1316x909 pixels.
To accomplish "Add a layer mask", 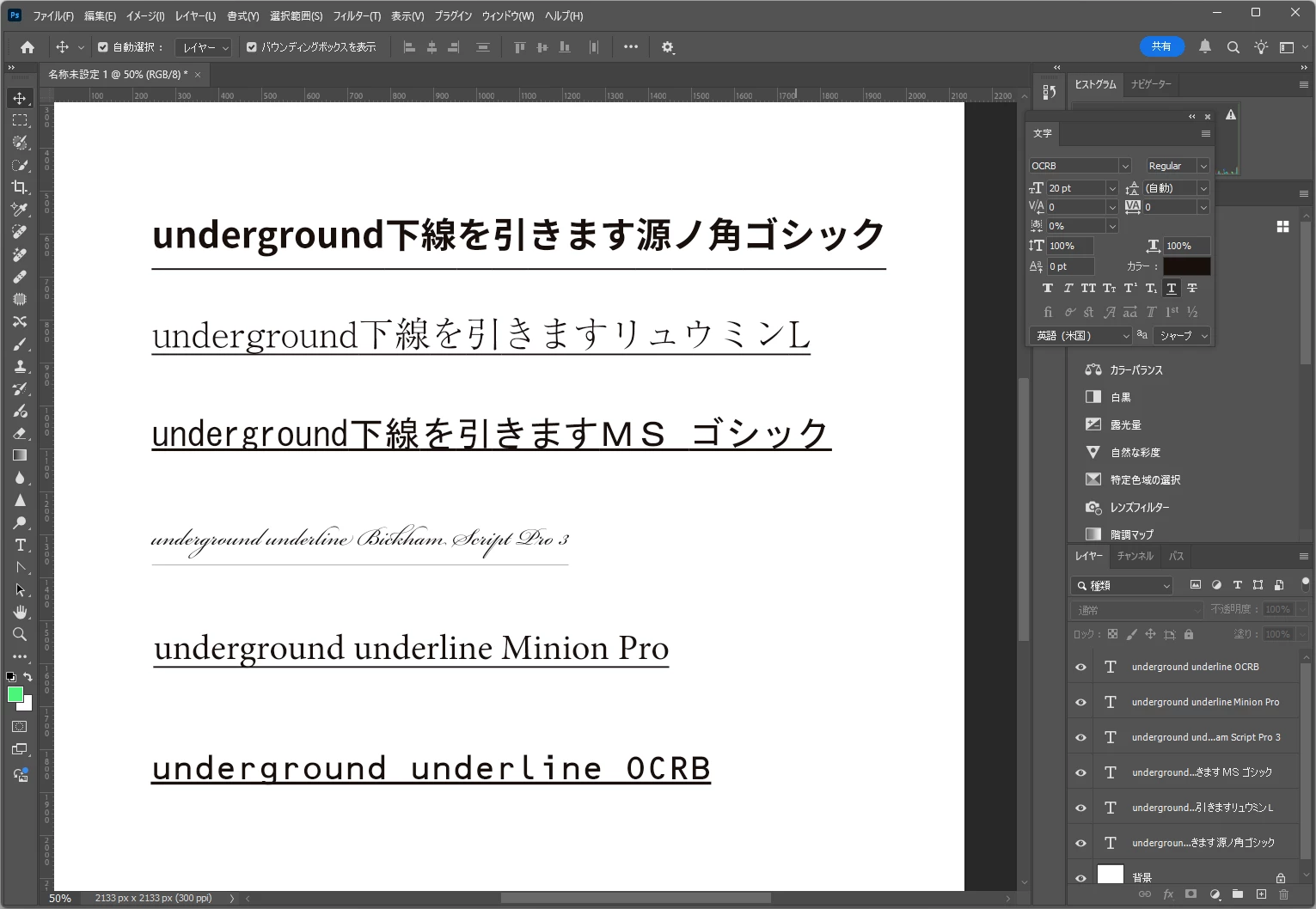I will point(1191,894).
